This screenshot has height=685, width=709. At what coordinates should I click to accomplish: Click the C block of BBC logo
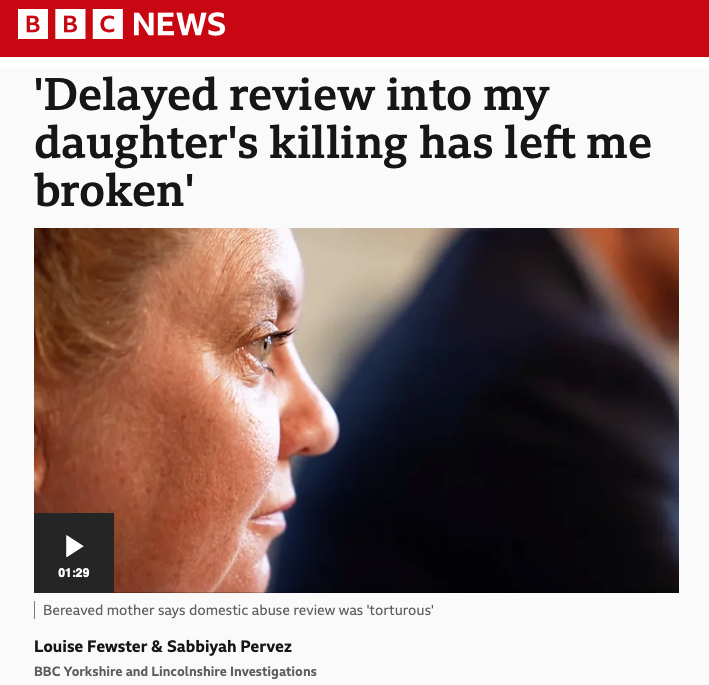pos(108,24)
